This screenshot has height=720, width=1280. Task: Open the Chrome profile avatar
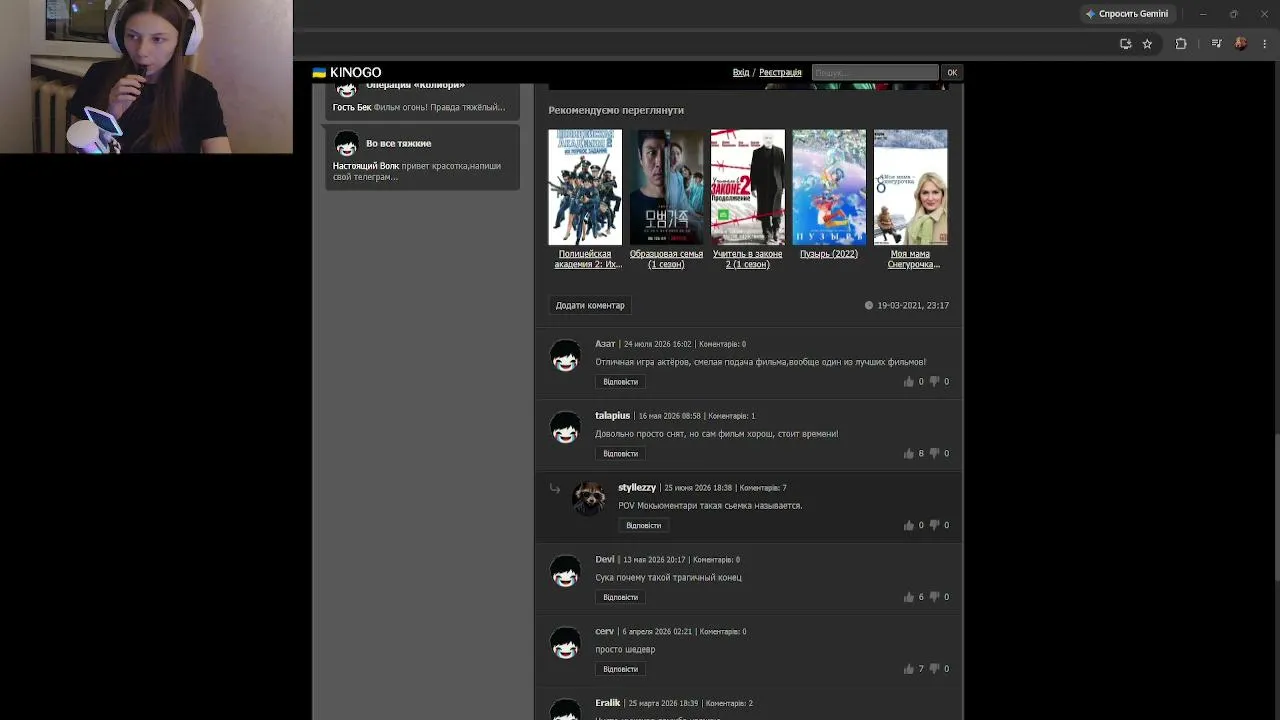tap(1241, 44)
